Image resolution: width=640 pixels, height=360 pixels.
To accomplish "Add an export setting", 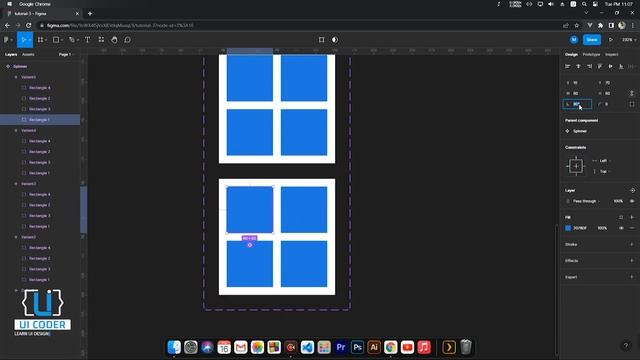I will pos(632,277).
